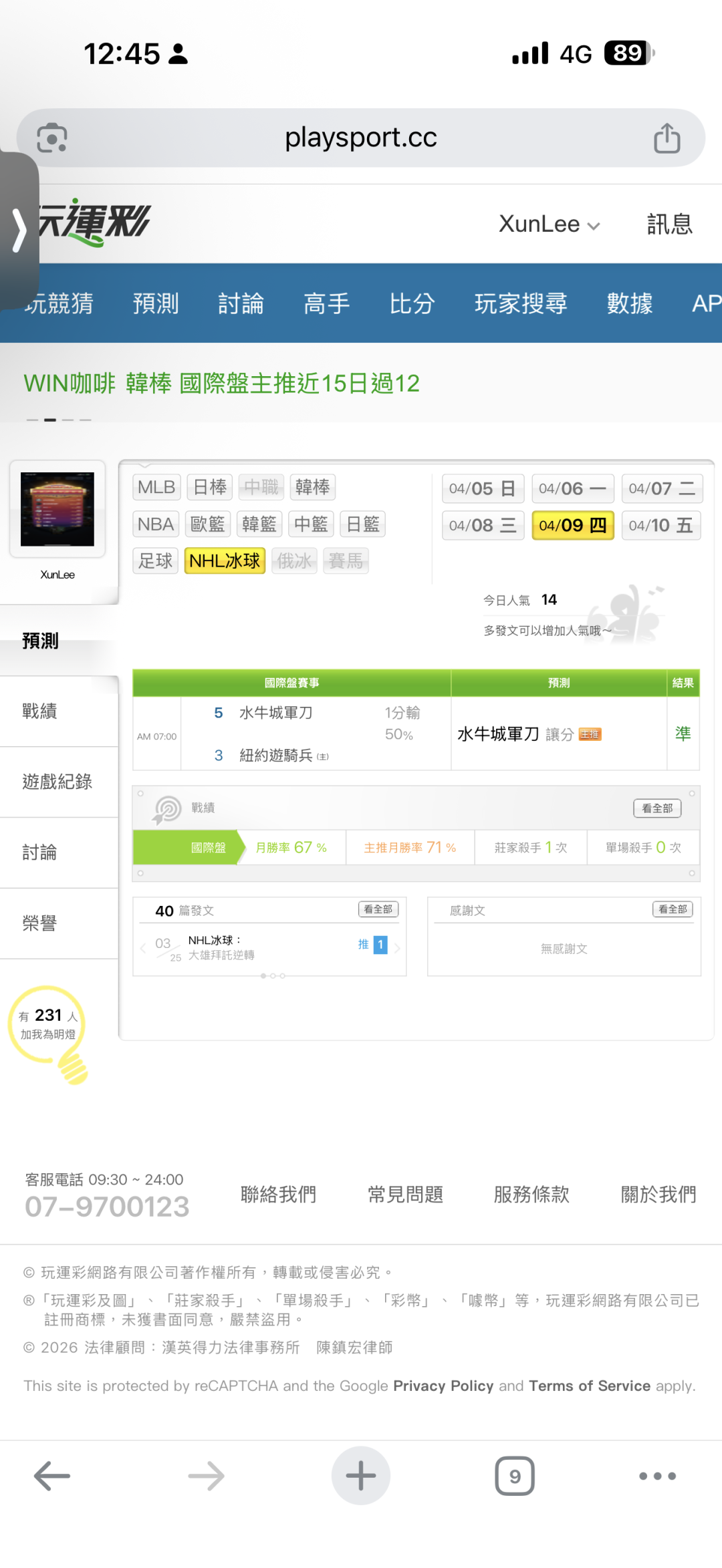Viewport: 722px width, 1568px height.
Task: Tap the browser back arrow
Action: point(52,1475)
